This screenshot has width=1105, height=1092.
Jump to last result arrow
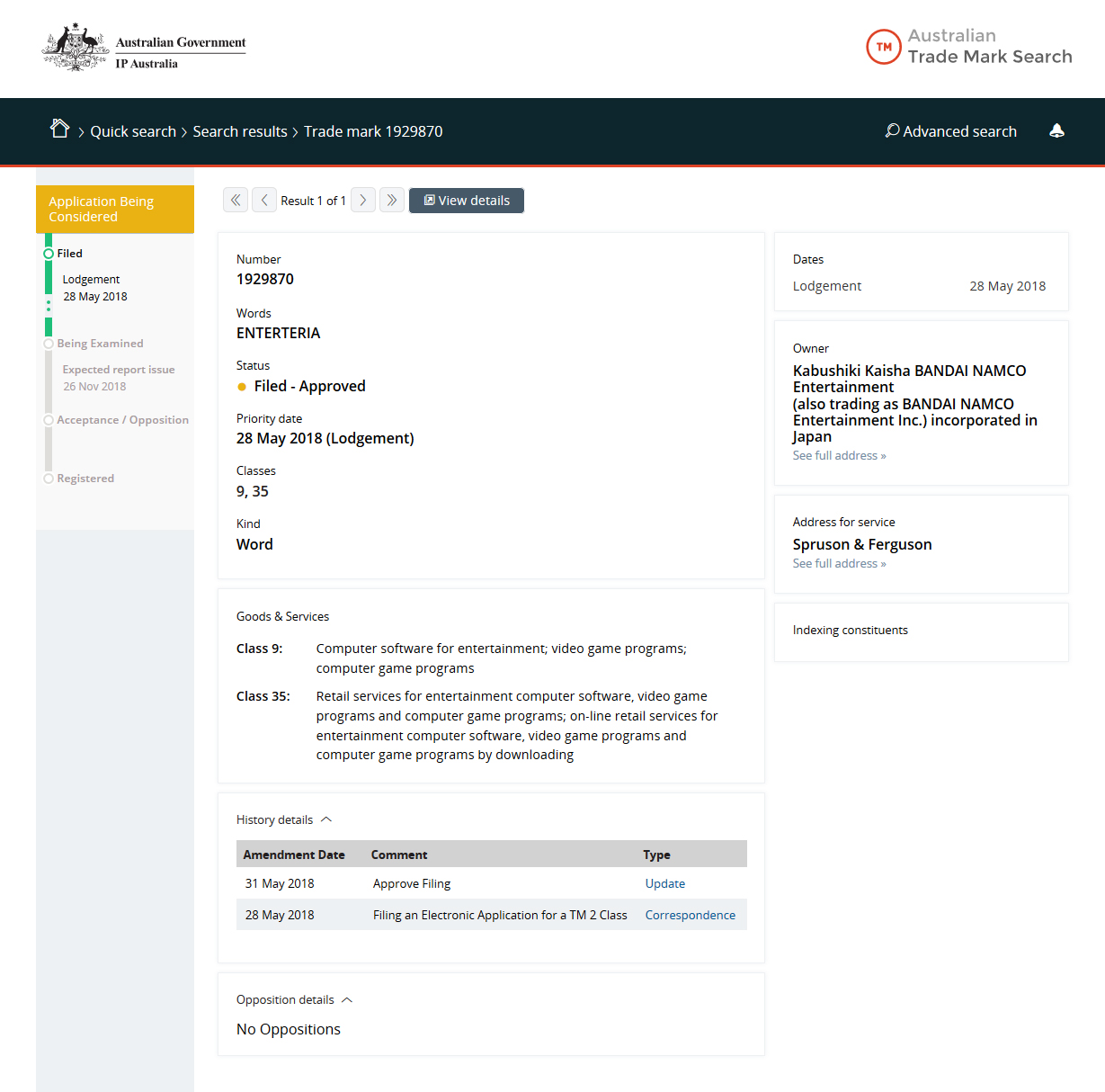click(x=392, y=201)
